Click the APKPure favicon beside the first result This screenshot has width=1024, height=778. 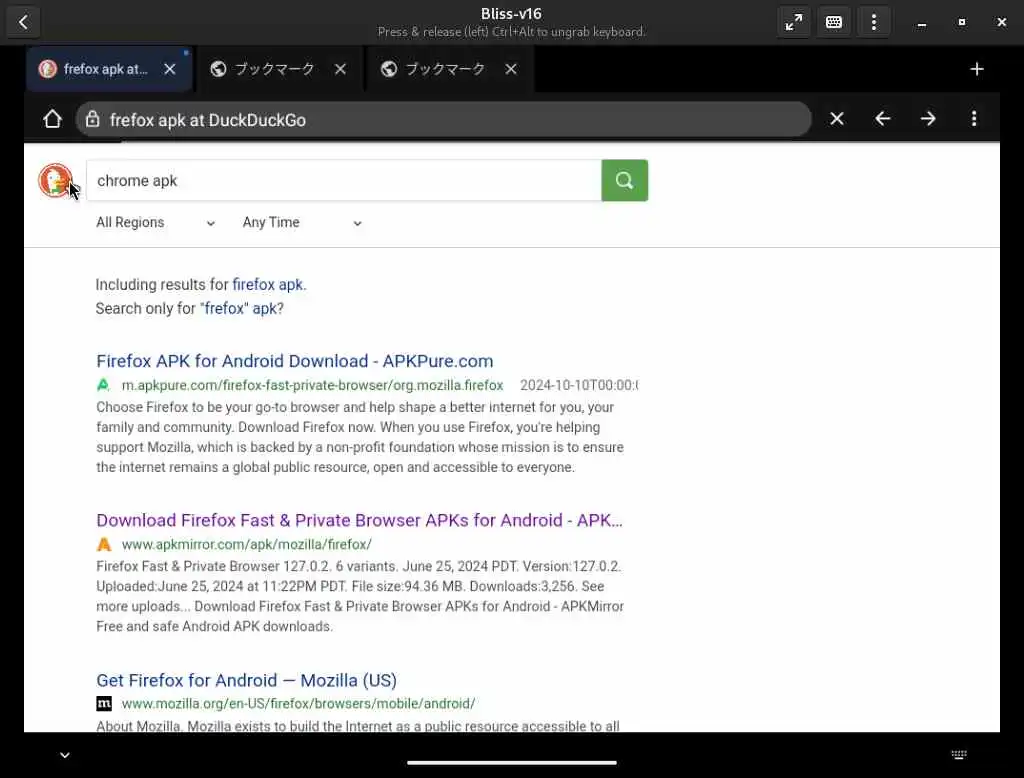click(103, 385)
